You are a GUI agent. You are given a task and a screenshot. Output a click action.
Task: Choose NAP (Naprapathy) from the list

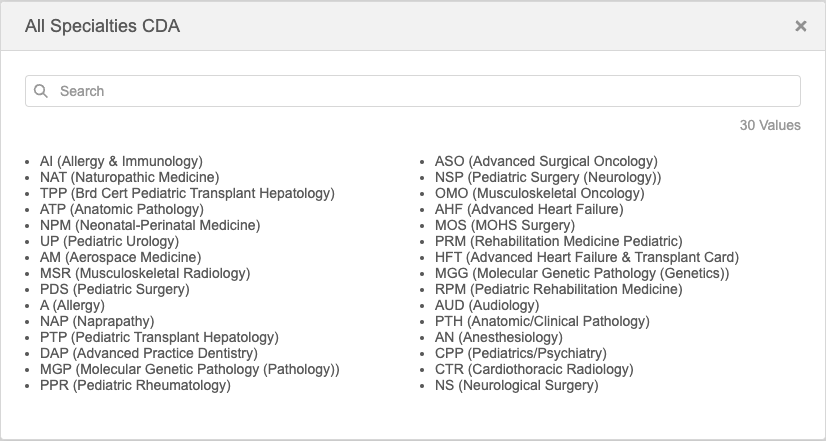(99, 321)
